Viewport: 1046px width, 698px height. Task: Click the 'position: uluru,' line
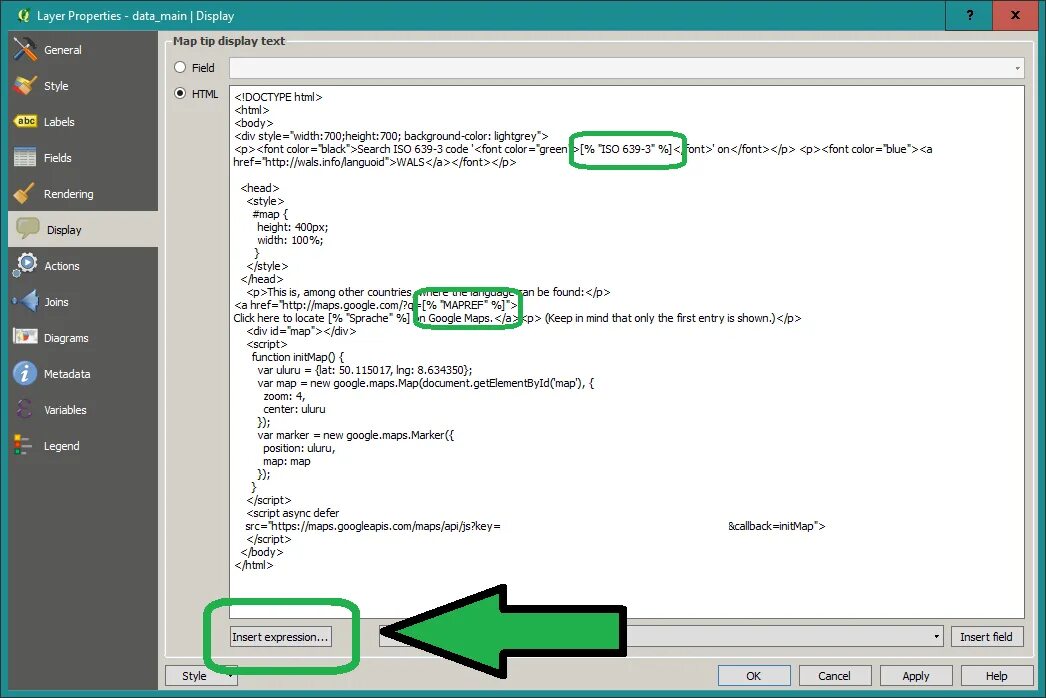click(299, 448)
